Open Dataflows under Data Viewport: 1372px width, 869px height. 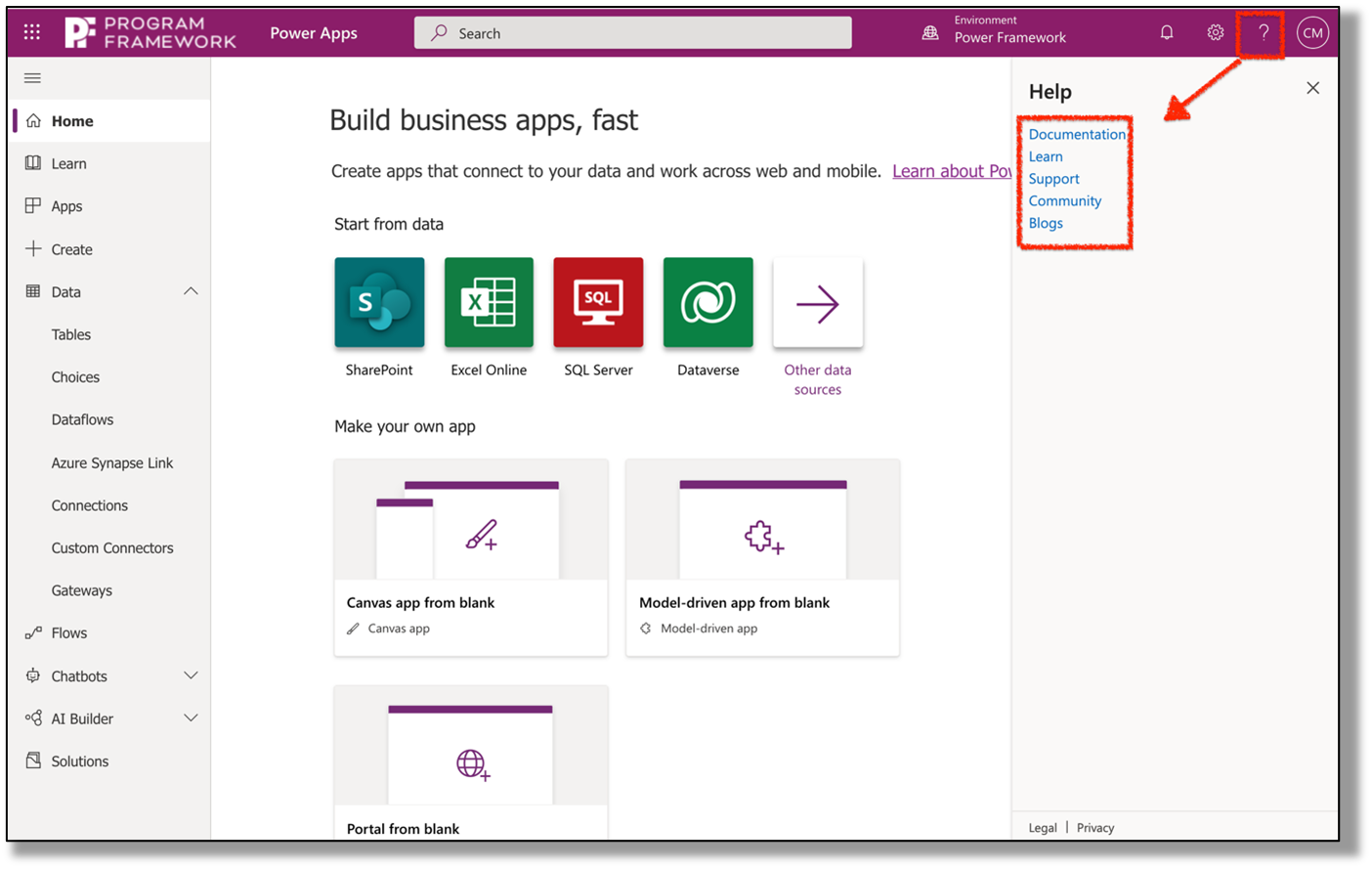[82, 419]
